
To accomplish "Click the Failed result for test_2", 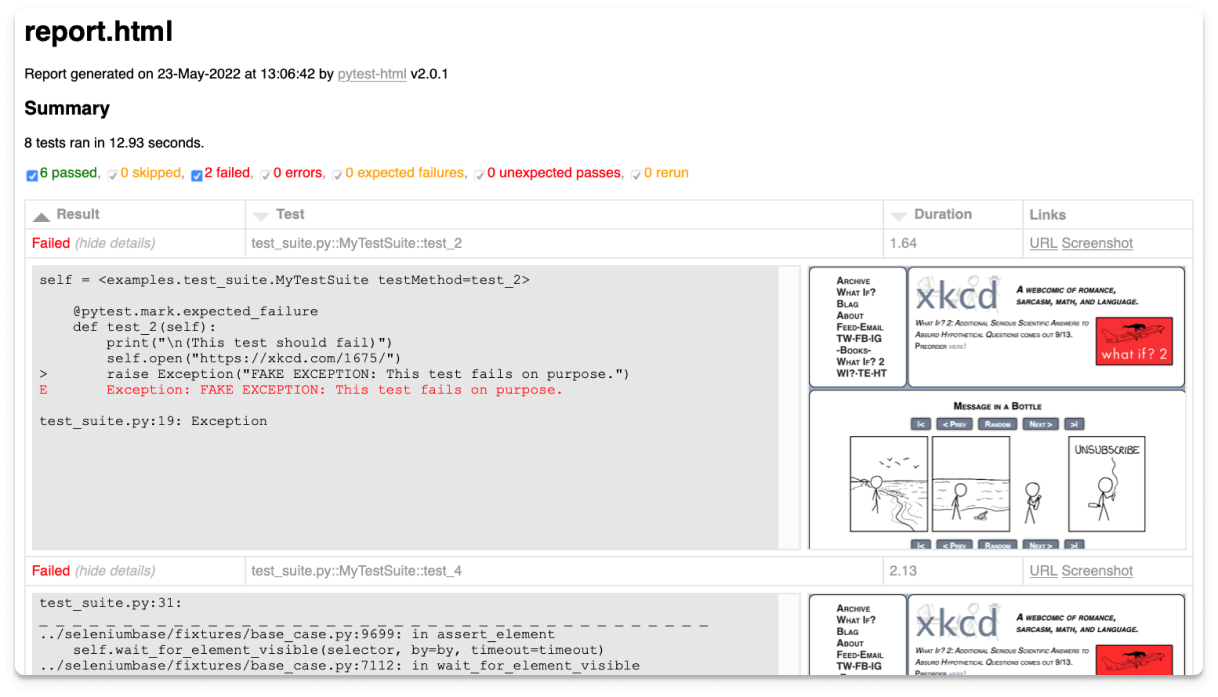I will [51, 243].
